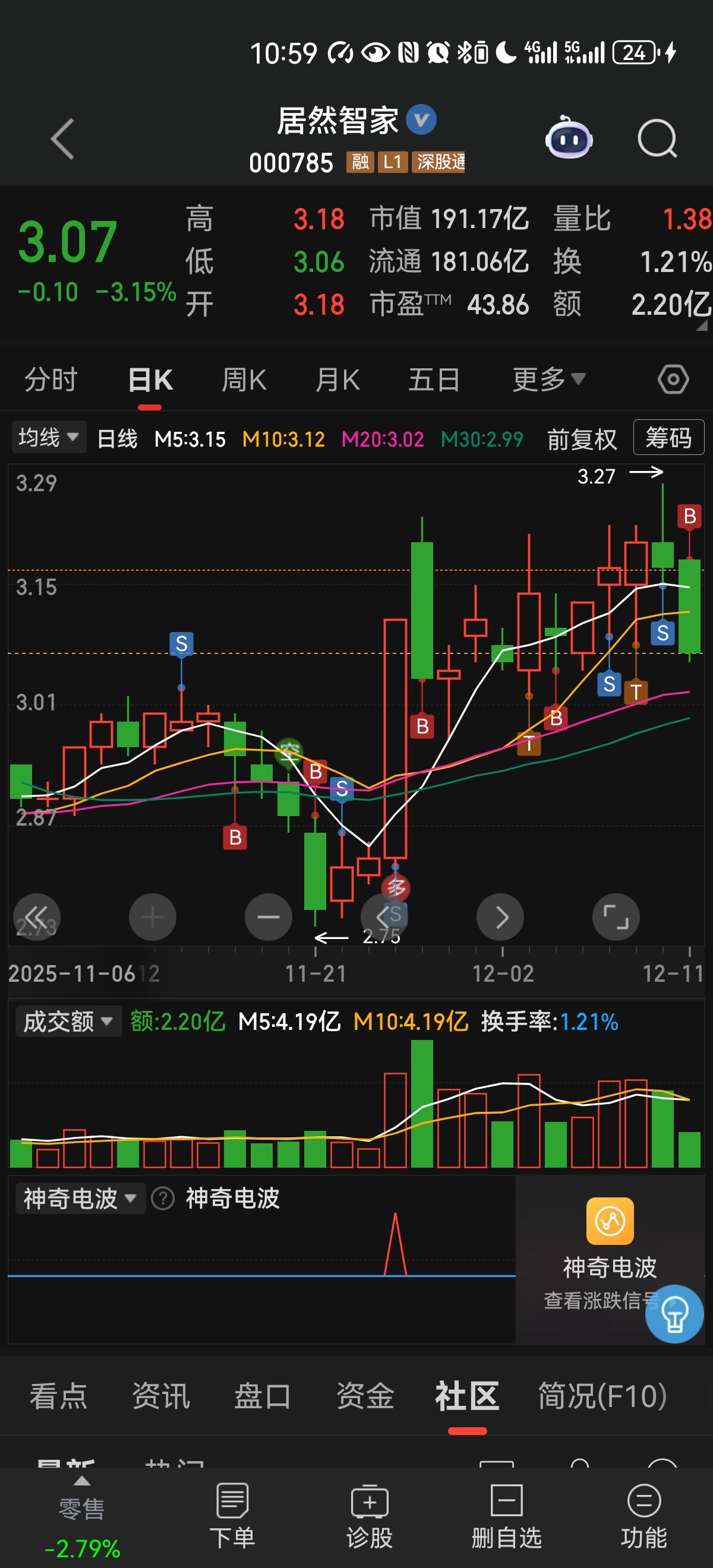Viewport: 713px width, 1568px height.
Task: Tap the blue lightbulb tips button
Action: (x=674, y=1314)
